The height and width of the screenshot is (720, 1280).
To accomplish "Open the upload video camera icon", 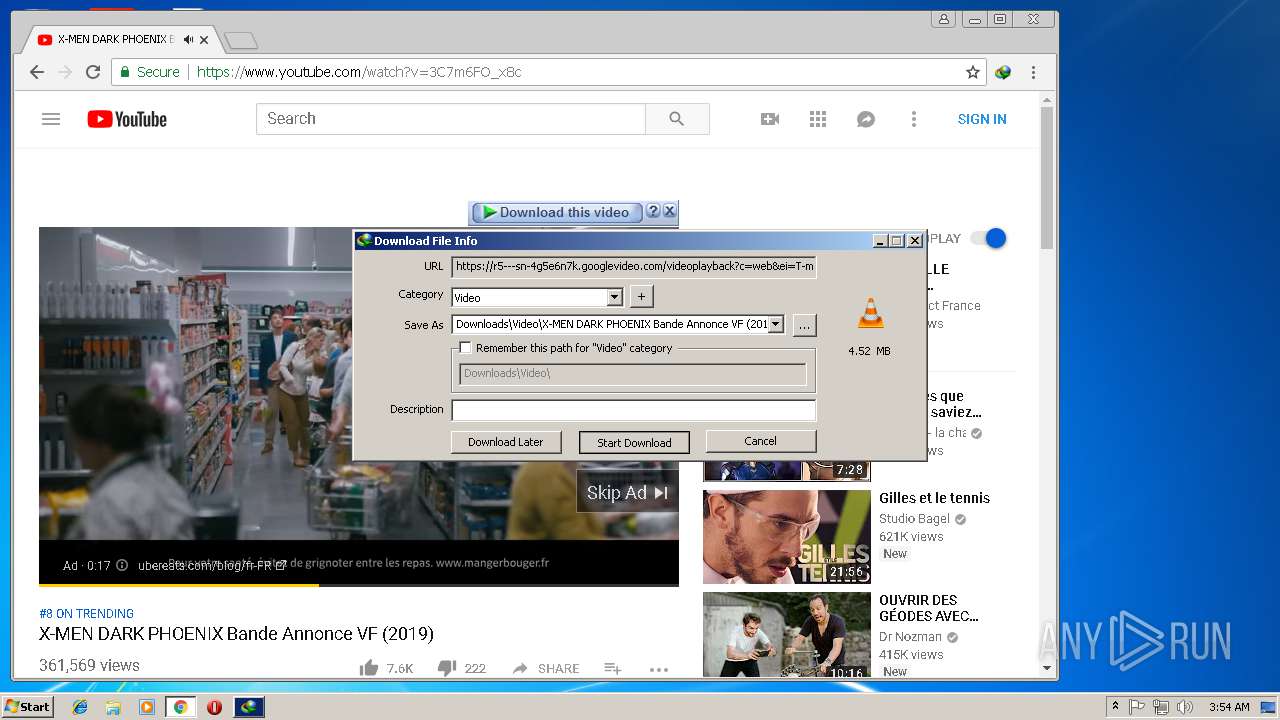I will pyautogui.click(x=770, y=119).
